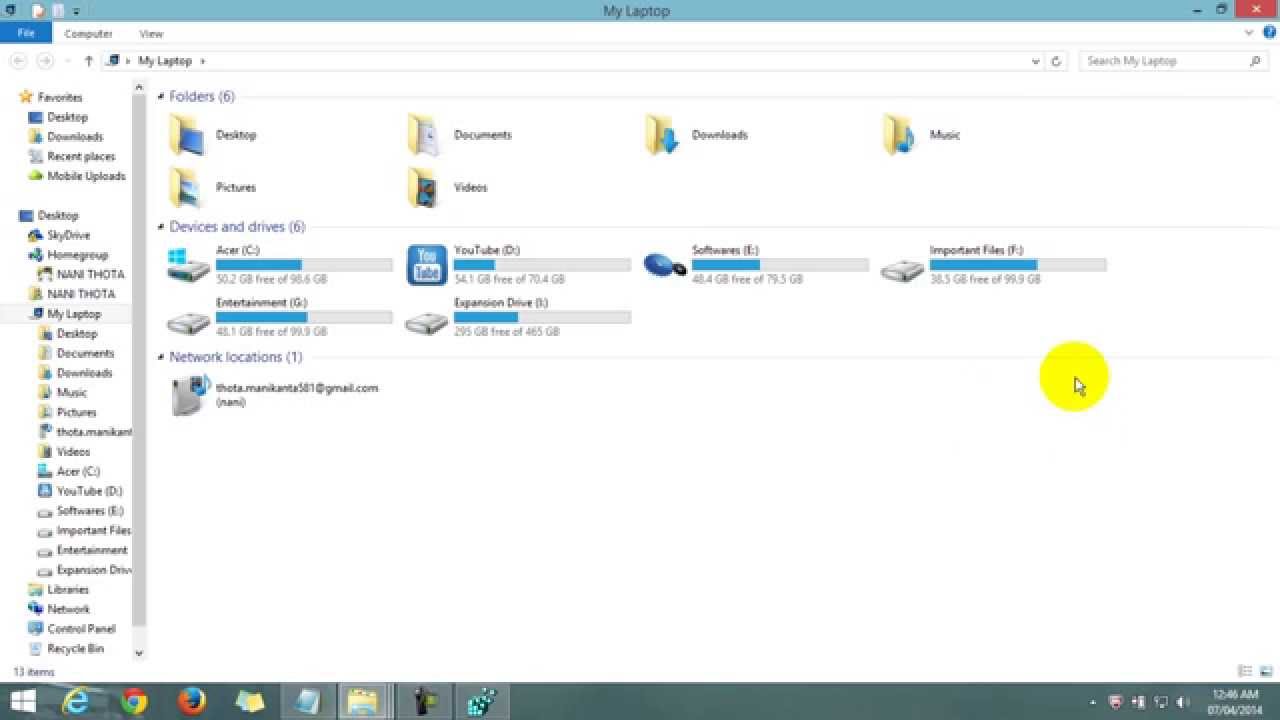Switch to details view using the status bar icon
This screenshot has height=720, width=1280.
[1245, 672]
